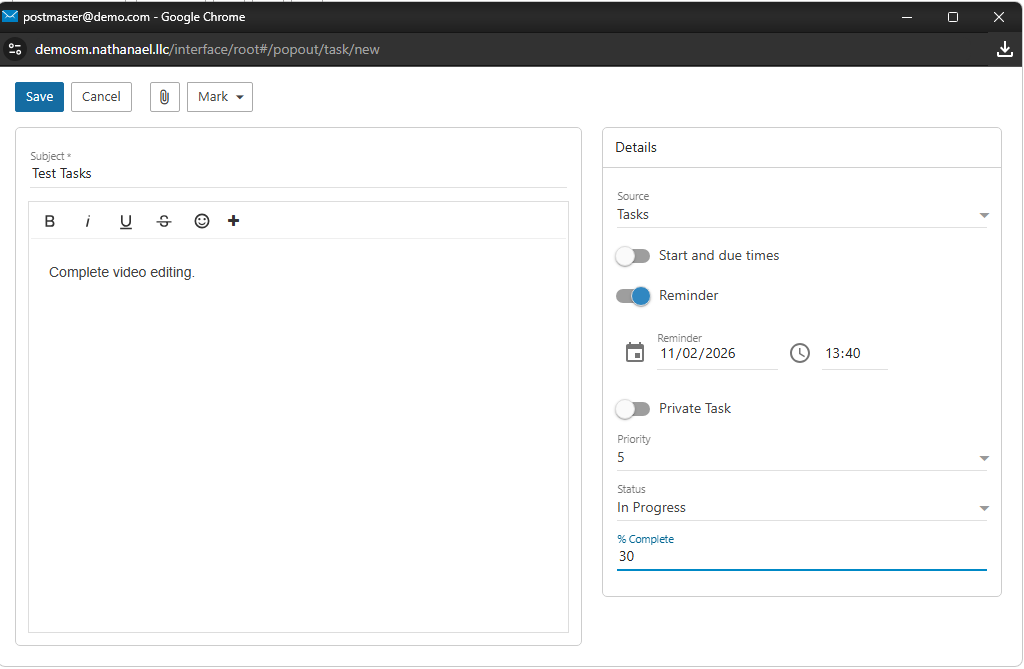Image resolution: width=1024 pixels, height=669 pixels.
Task: Apply strikethrough formatting
Action: click(164, 221)
